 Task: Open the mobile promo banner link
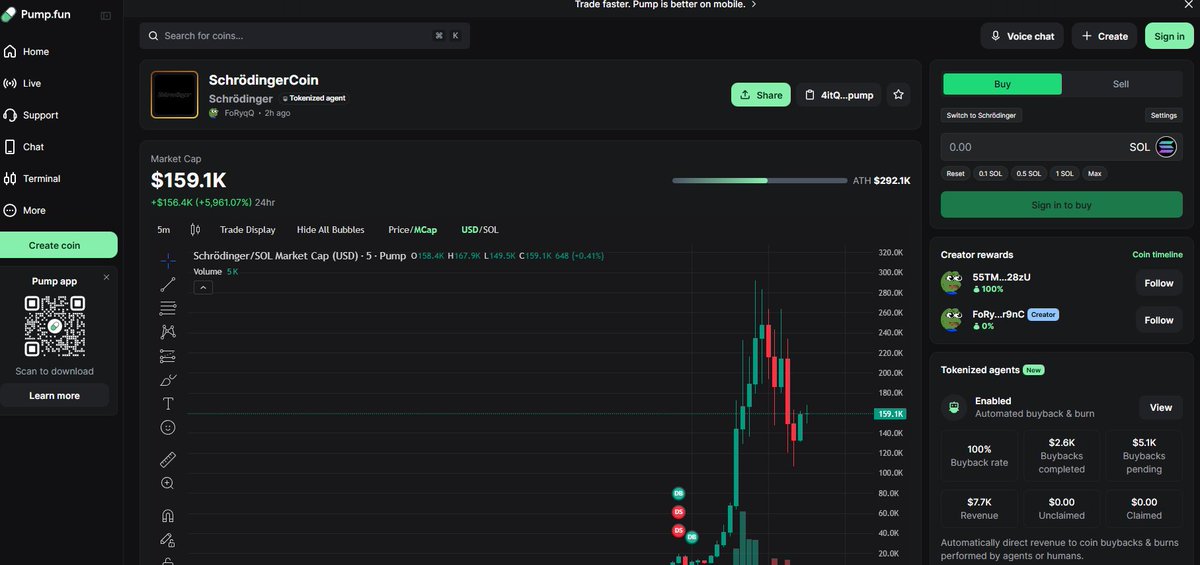click(665, 4)
